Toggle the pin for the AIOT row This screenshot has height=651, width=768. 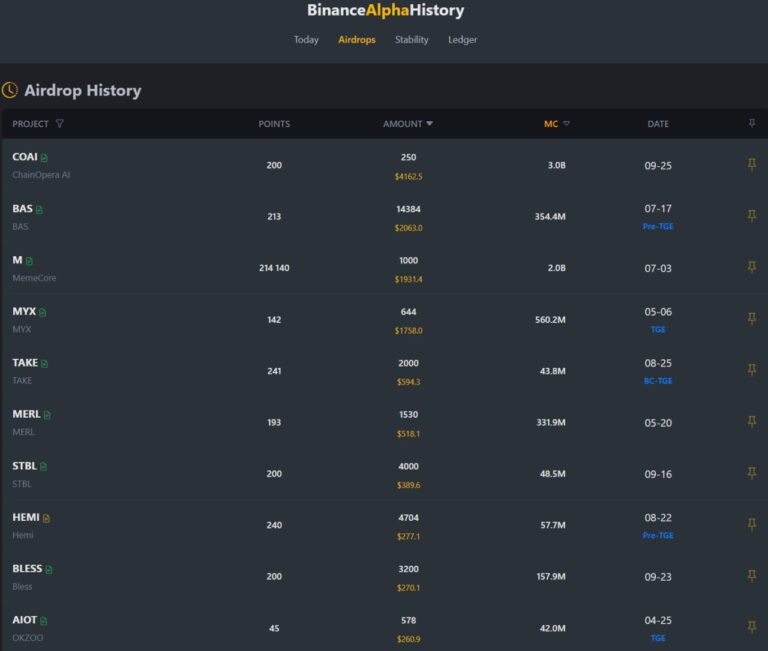[752, 627]
